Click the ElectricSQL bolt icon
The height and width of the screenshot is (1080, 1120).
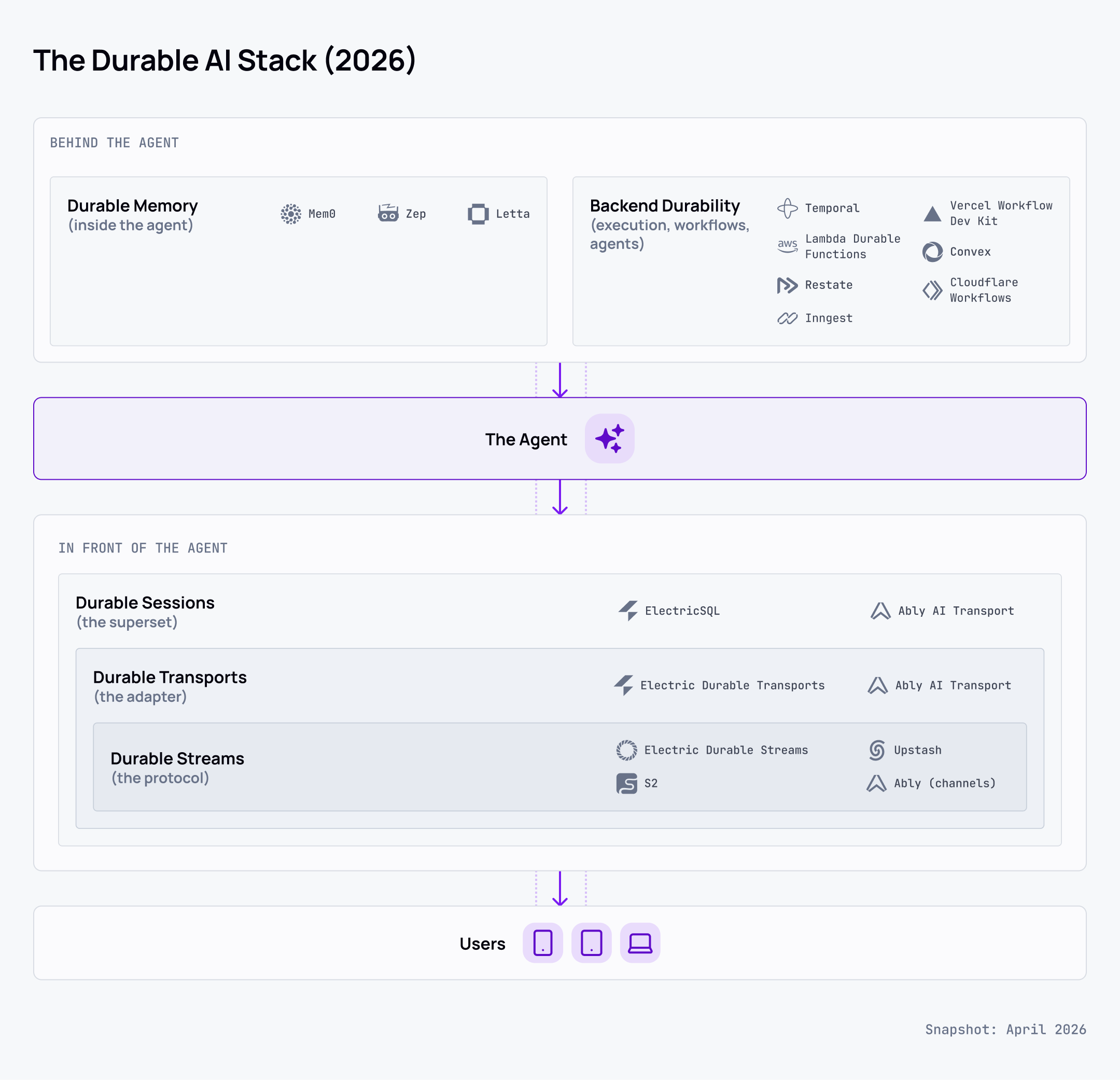click(628, 611)
